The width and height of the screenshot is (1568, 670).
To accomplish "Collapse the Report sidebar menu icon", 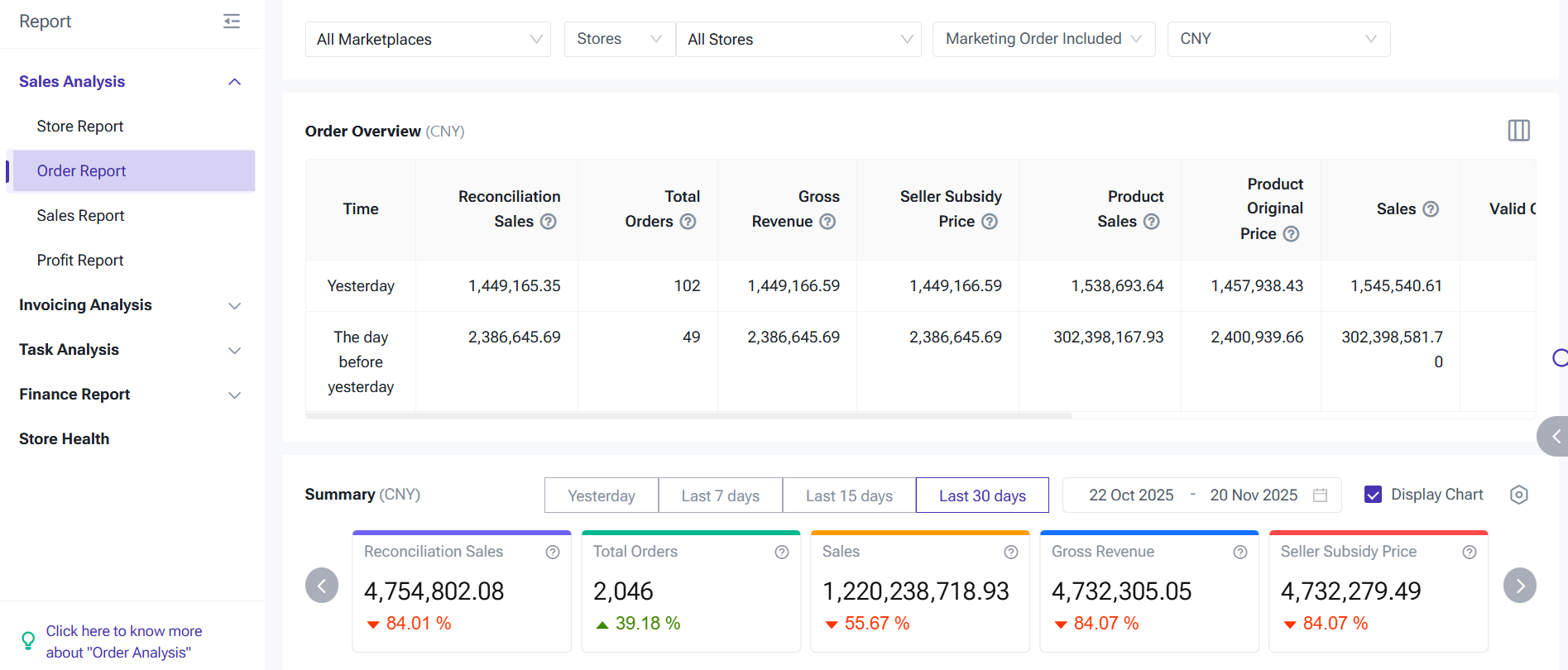I will [x=232, y=22].
